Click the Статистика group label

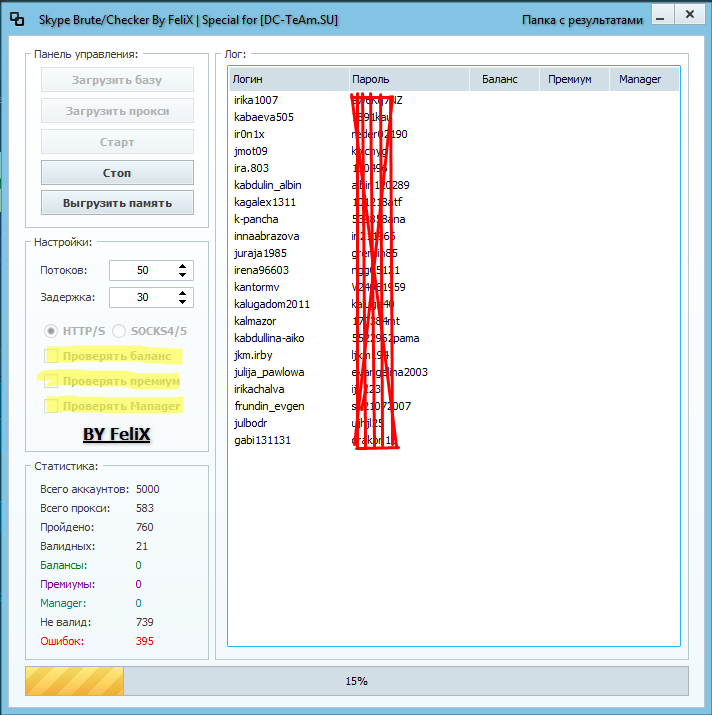(x=66, y=466)
